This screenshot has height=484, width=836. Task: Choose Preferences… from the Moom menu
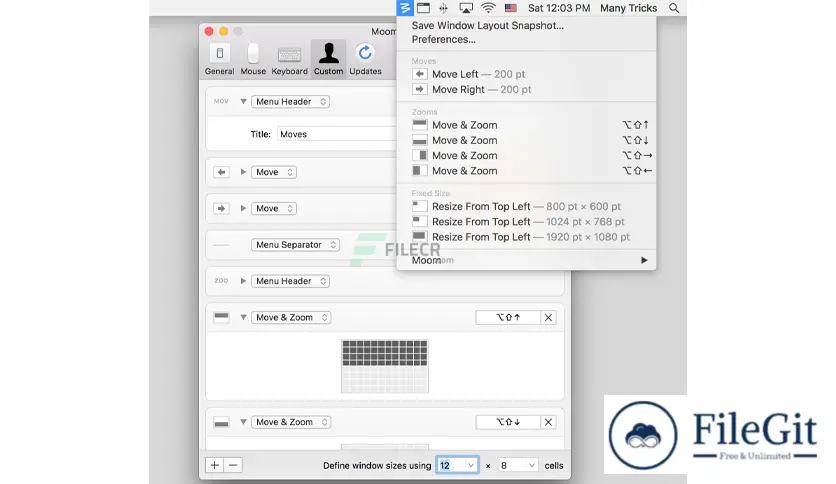point(443,39)
